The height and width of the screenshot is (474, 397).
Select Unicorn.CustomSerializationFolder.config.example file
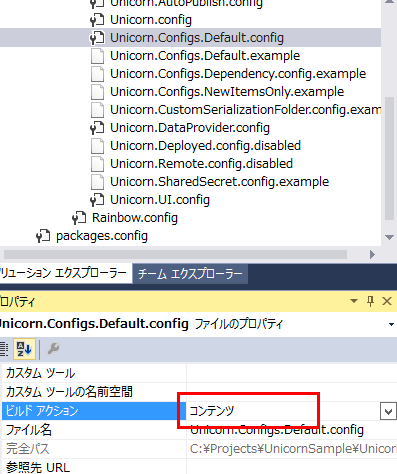point(246,110)
